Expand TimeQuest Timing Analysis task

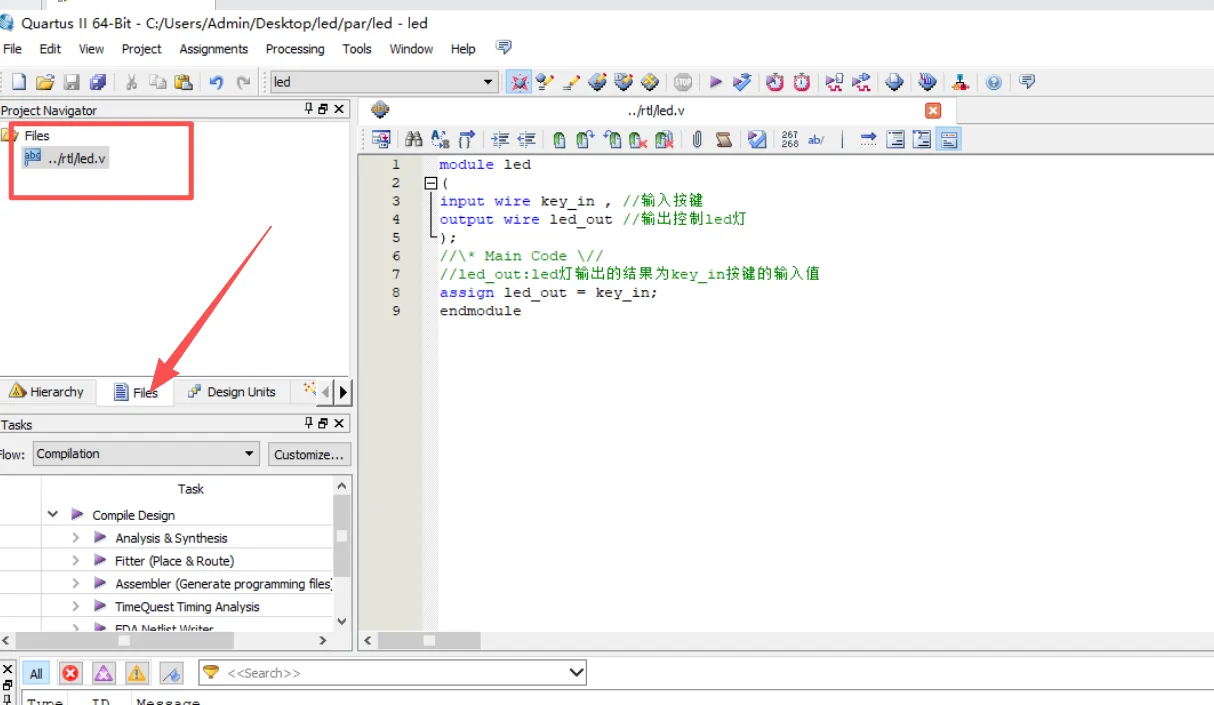point(76,607)
